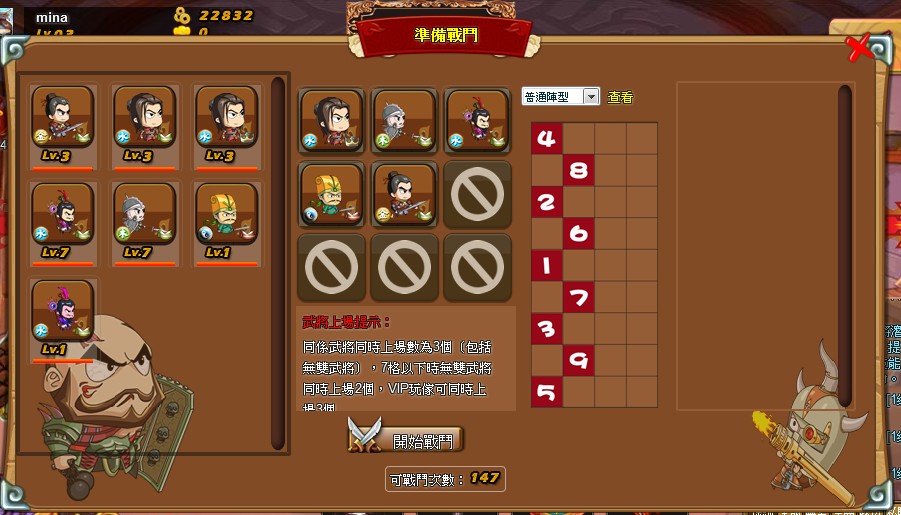Click formation grid cell number 1
The image size is (901, 515).
[546, 266]
